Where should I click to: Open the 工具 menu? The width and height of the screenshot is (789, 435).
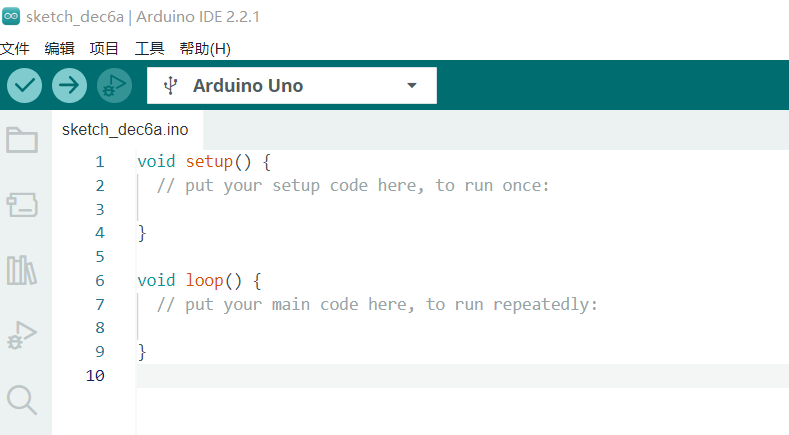(x=149, y=49)
